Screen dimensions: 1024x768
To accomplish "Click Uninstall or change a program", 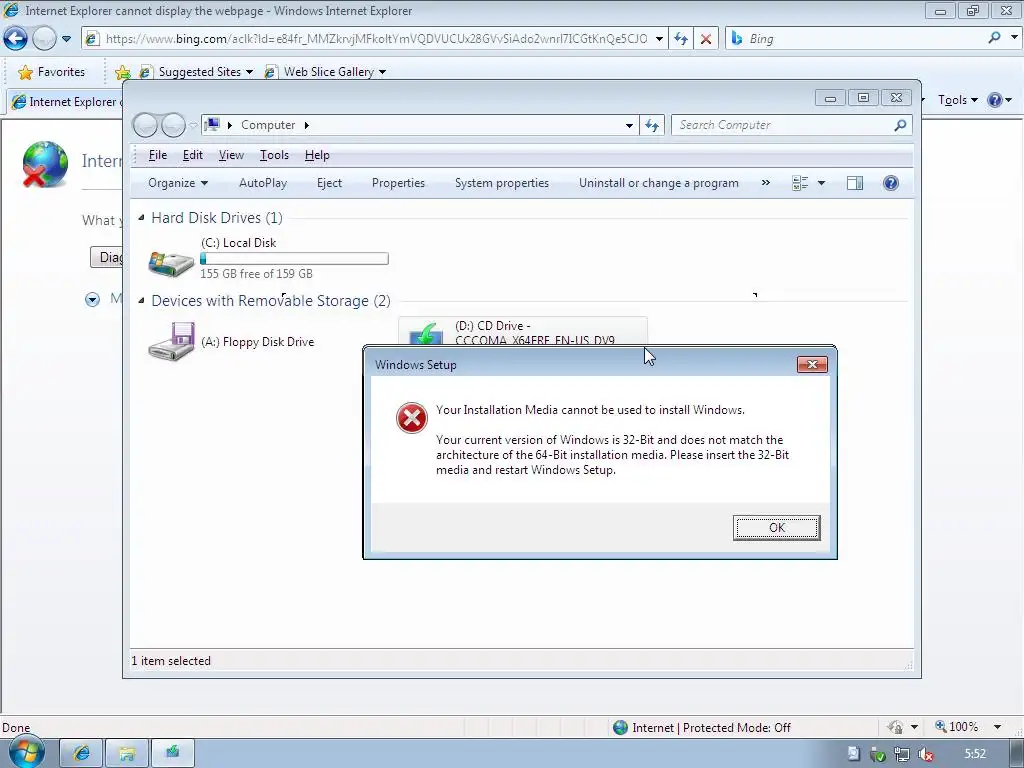I will click(658, 183).
